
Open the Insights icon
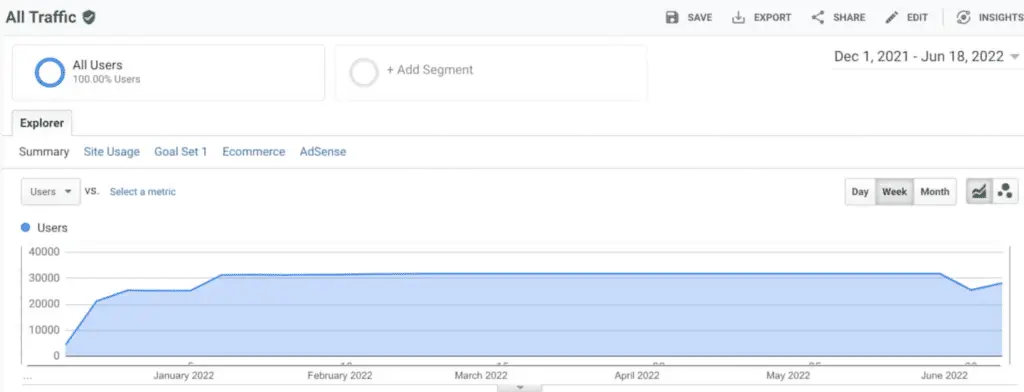tap(963, 18)
